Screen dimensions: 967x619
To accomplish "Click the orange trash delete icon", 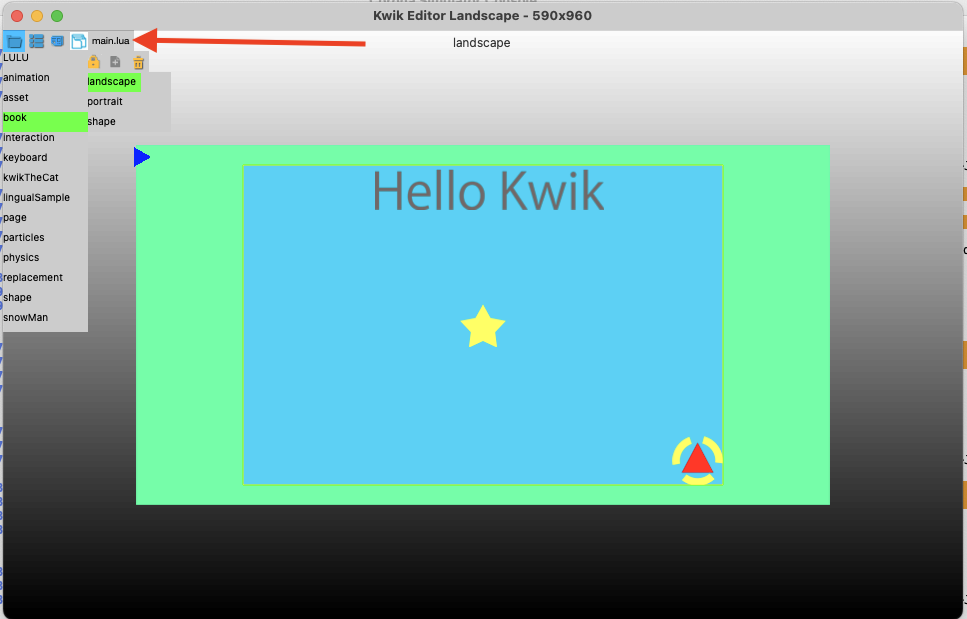I will (x=138, y=62).
